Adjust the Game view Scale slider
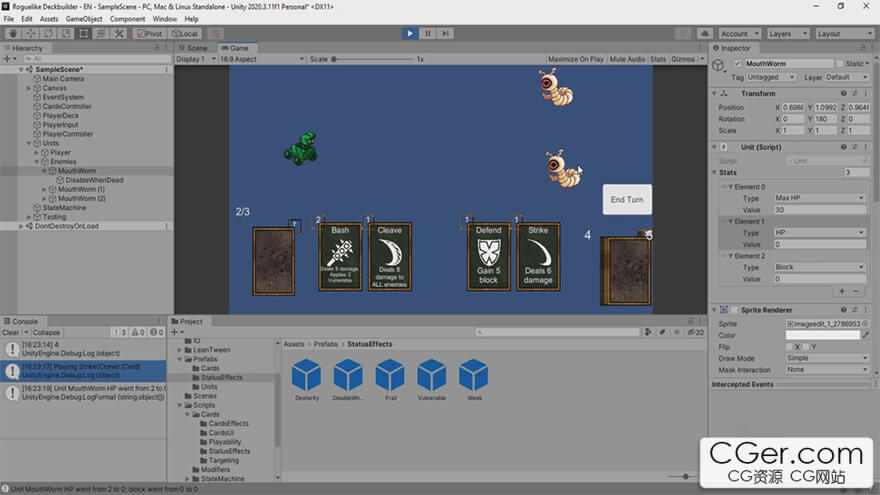 click(x=373, y=59)
